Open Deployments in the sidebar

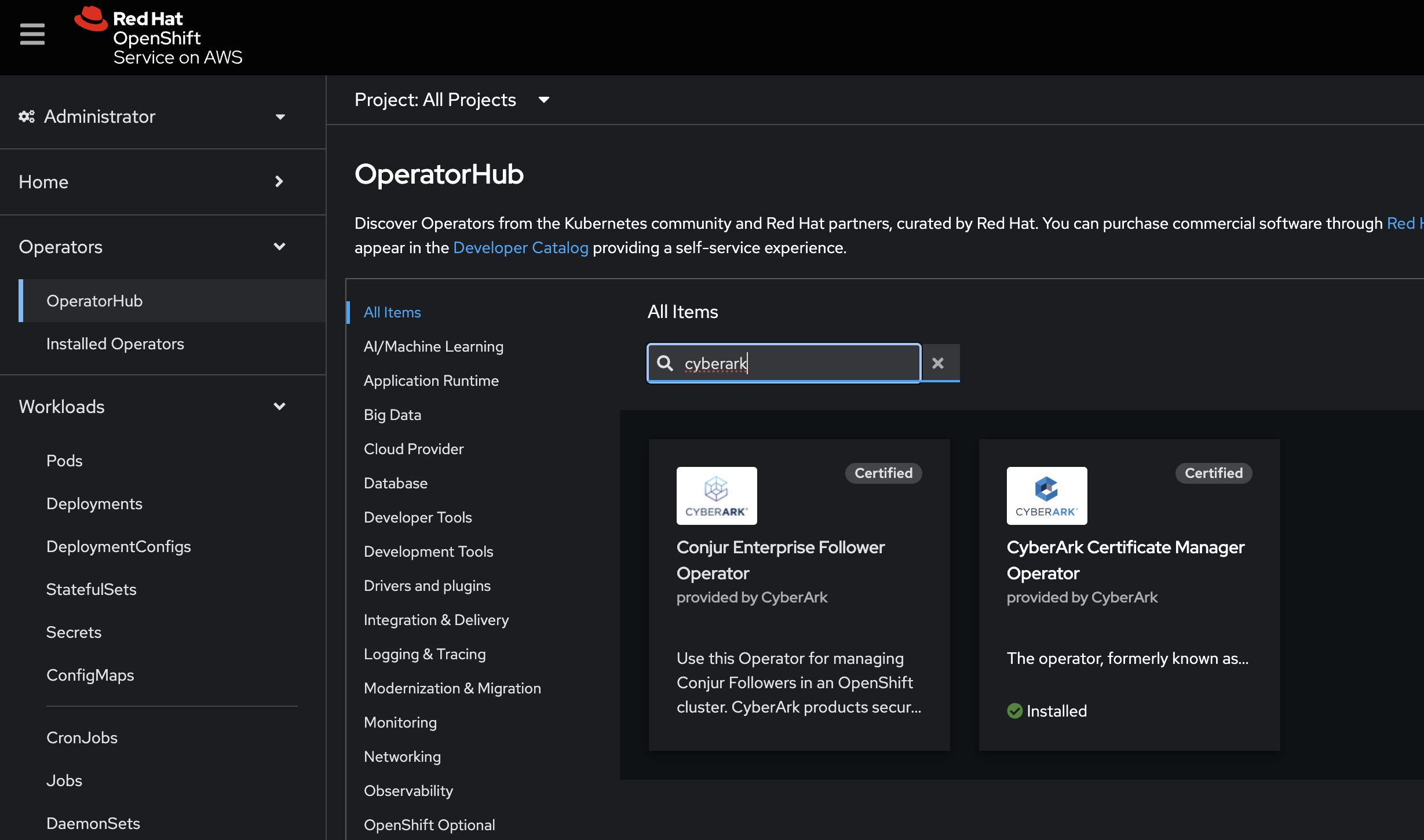[94, 503]
